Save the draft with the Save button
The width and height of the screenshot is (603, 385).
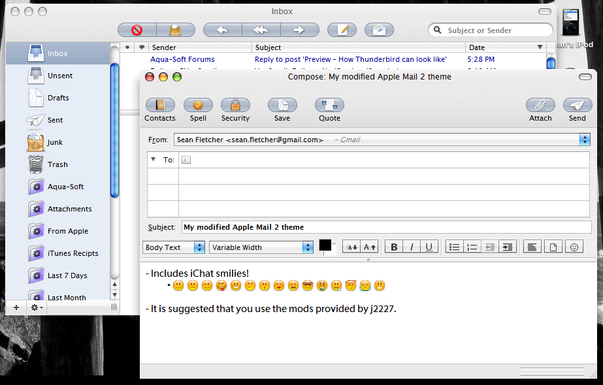pyautogui.click(x=282, y=110)
